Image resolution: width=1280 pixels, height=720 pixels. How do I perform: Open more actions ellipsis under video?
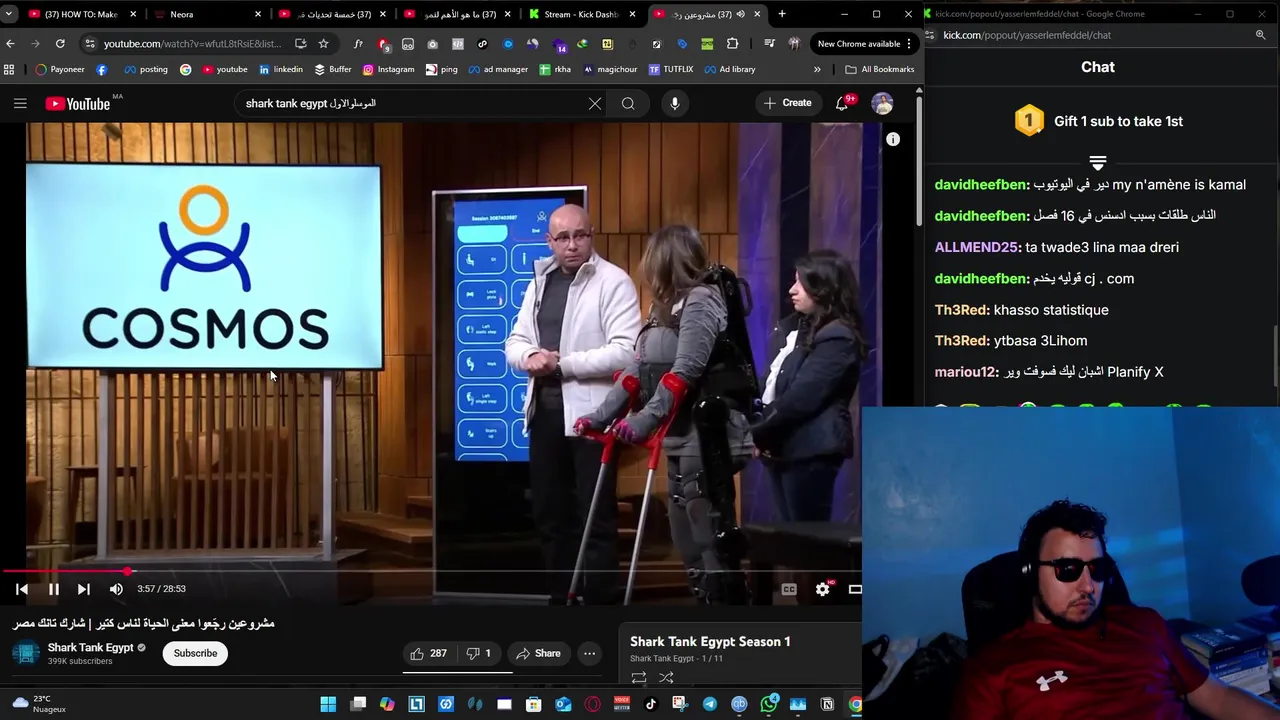coord(590,653)
